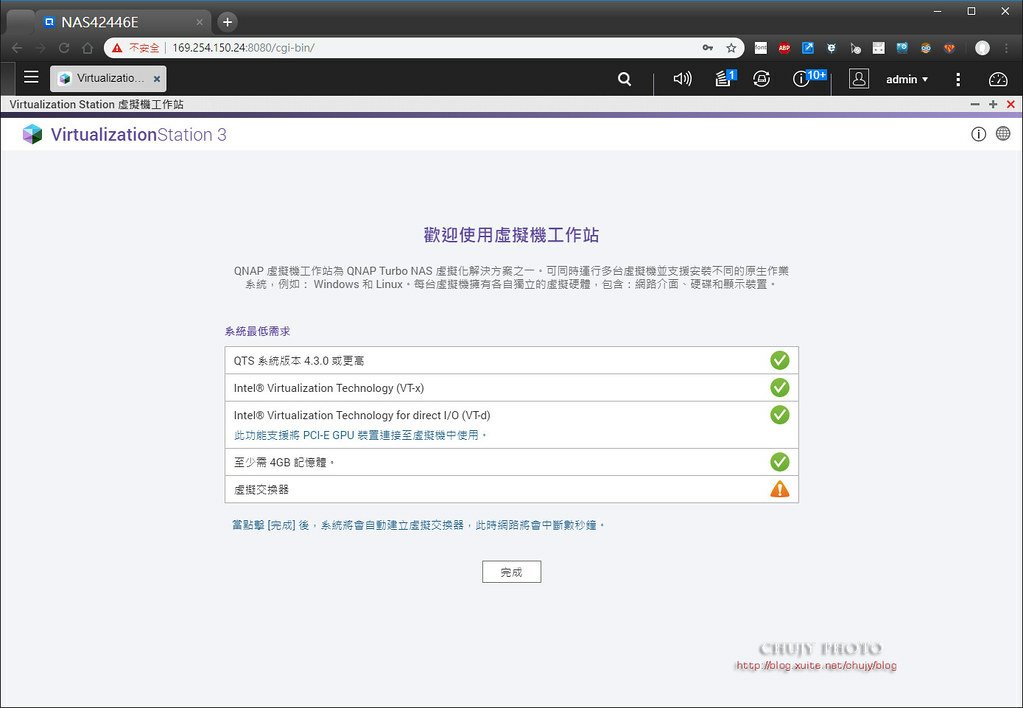Click the 虛擬交換器 row text
The width and height of the screenshot is (1023, 708).
tap(261, 489)
